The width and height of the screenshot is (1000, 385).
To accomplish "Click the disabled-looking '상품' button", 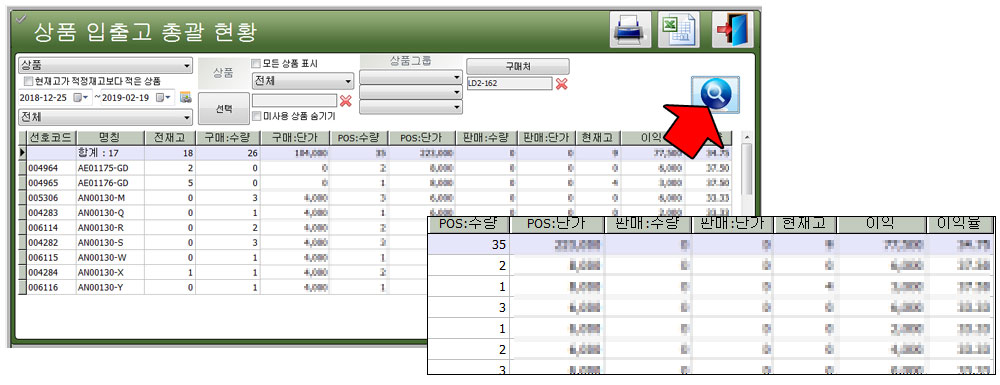I will 223,73.
